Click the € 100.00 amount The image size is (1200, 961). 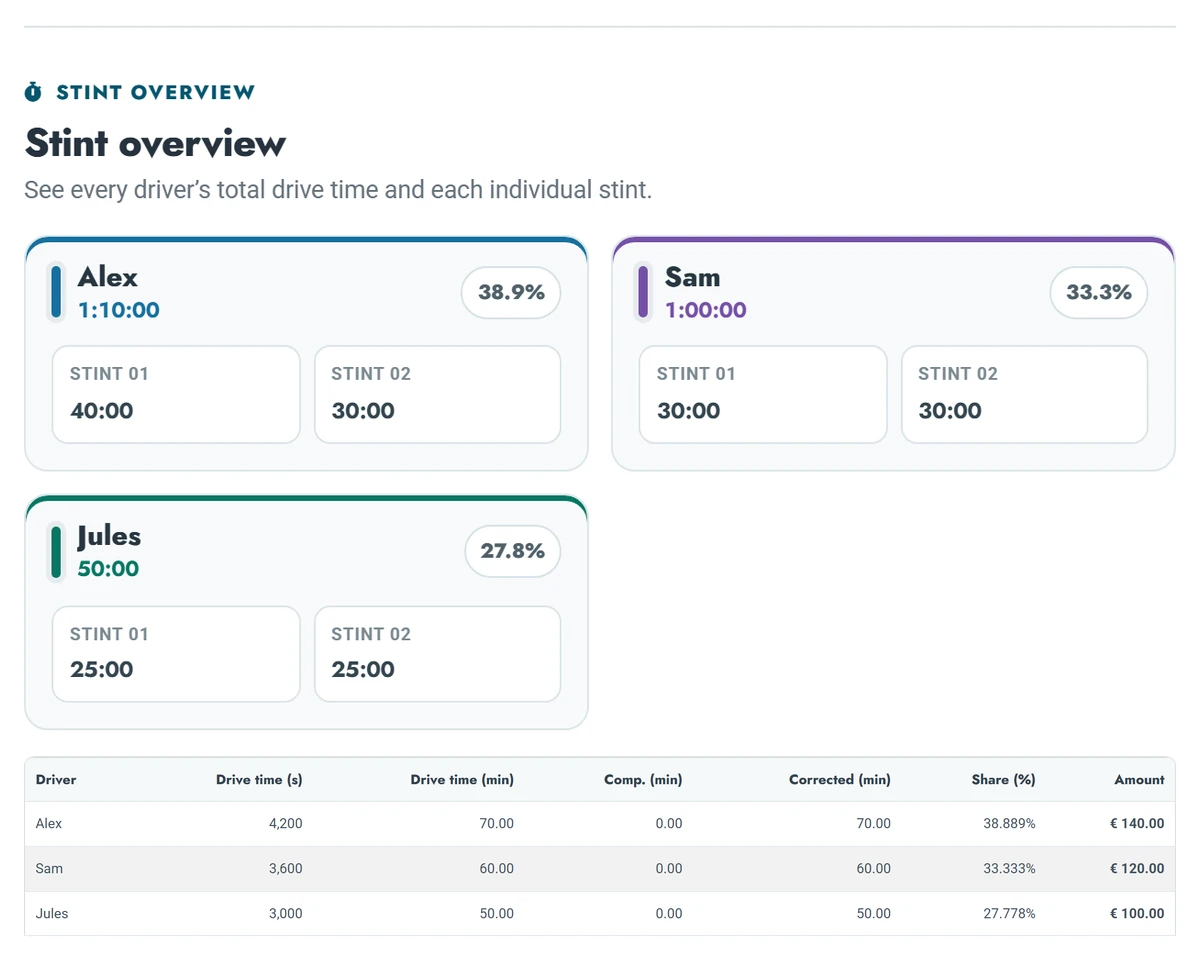pos(1137,914)
